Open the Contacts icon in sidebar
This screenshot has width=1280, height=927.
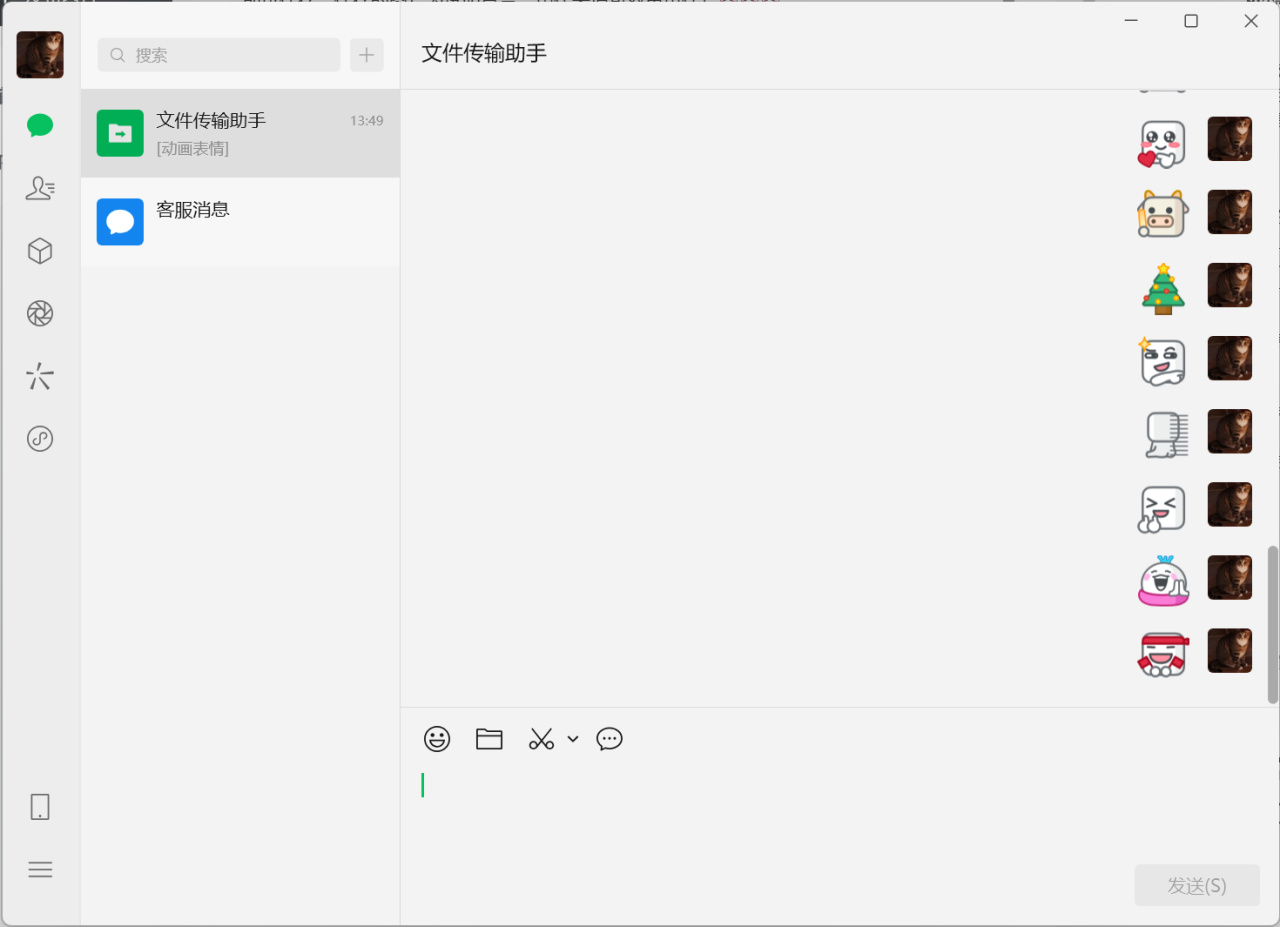(x=40, y=188)
